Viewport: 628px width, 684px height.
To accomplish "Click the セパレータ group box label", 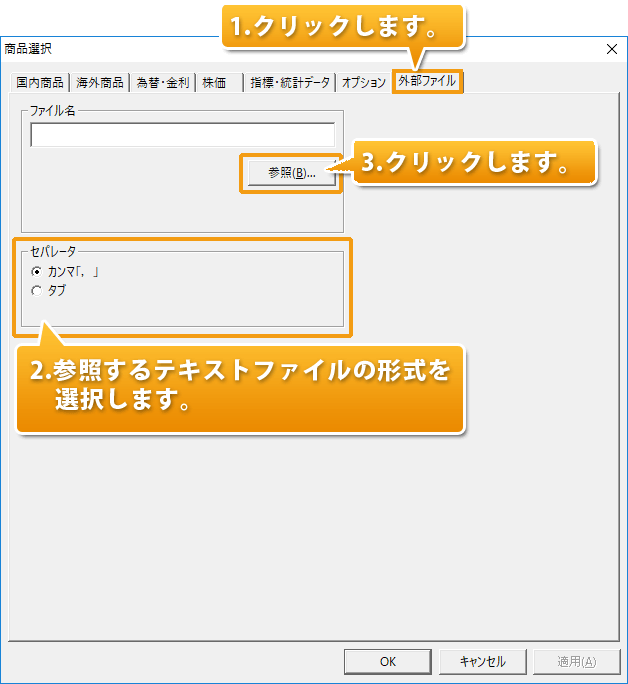I will 53,252.
